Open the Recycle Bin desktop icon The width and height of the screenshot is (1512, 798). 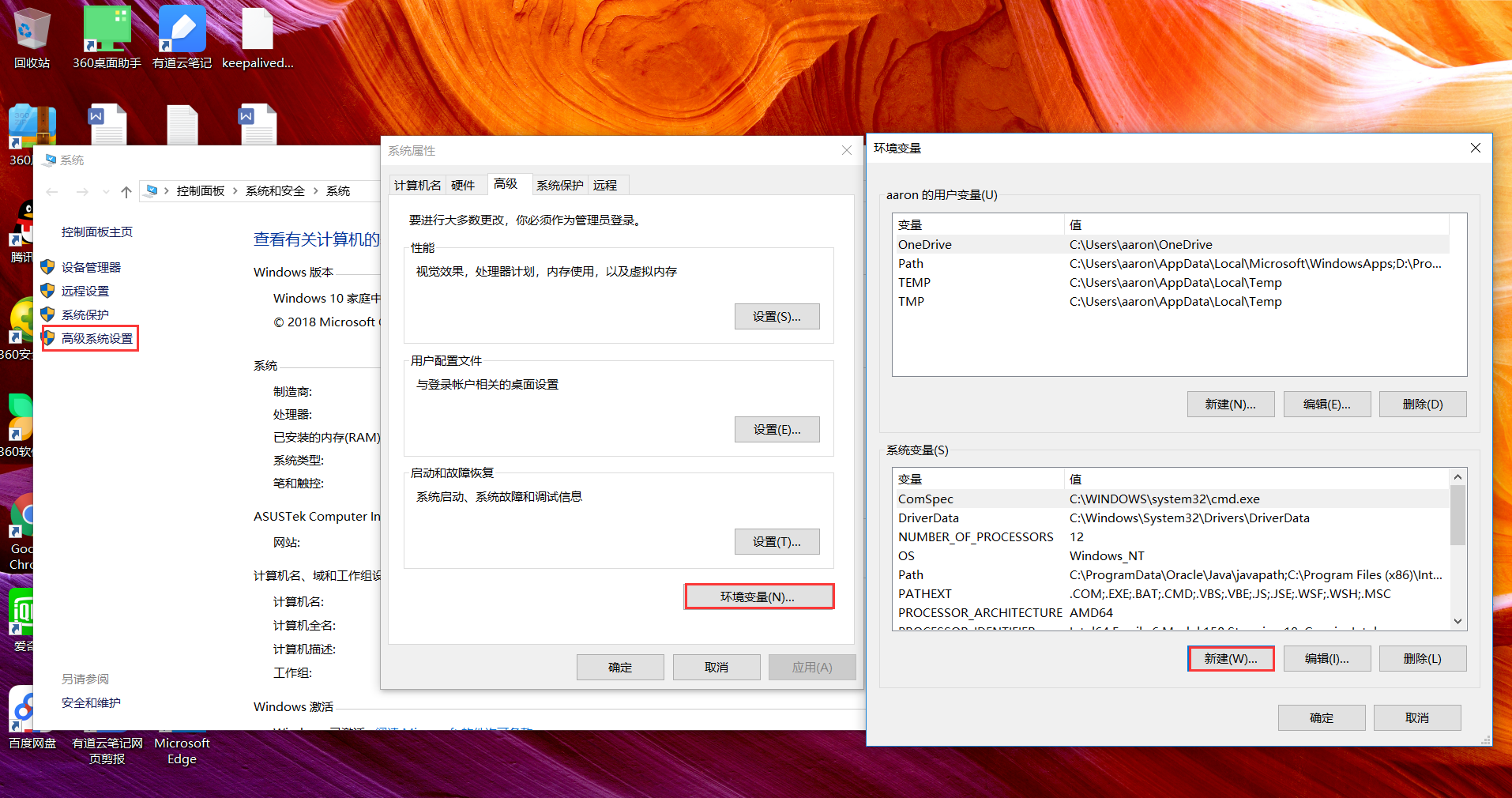click(x=32, y=38)
